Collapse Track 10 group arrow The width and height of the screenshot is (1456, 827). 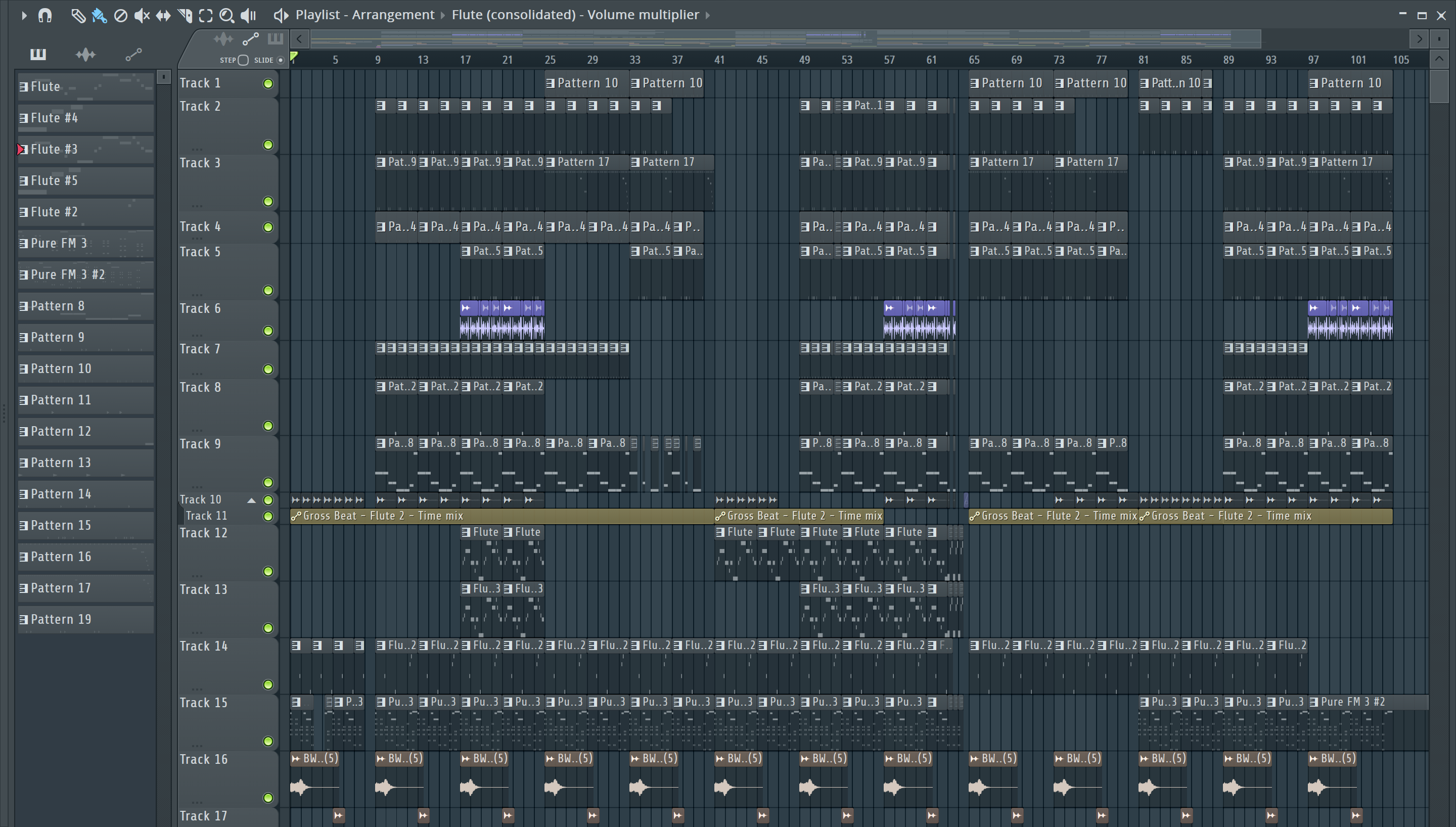(252, 500)
